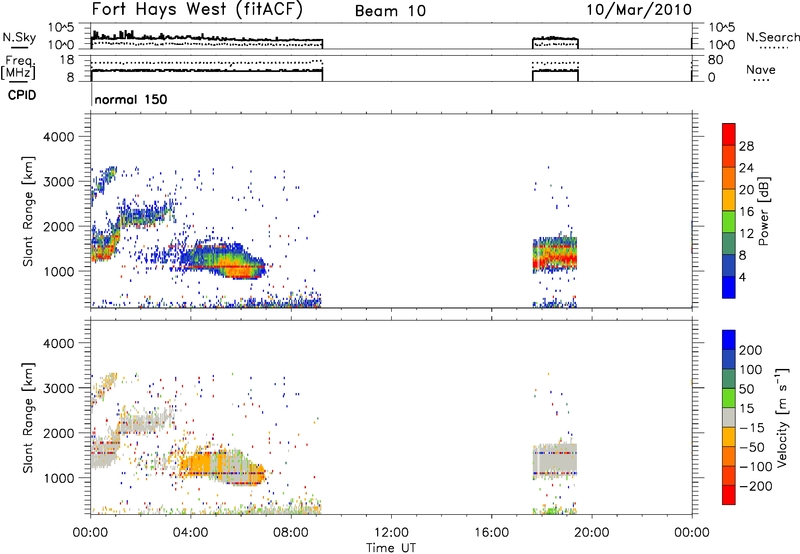Pick the top red power colorbar segment

pos(729,134)
